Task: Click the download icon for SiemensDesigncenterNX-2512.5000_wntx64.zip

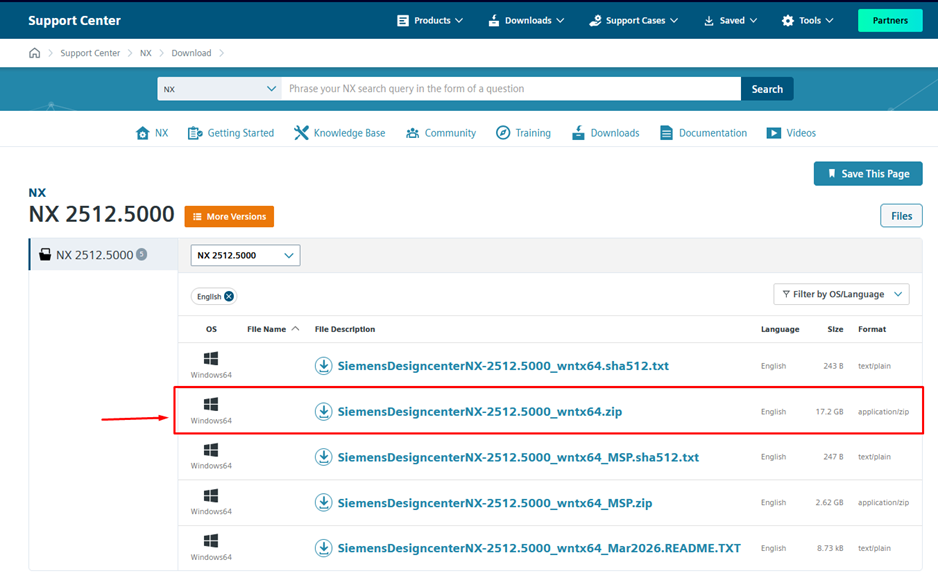Action: pos(323,411)
